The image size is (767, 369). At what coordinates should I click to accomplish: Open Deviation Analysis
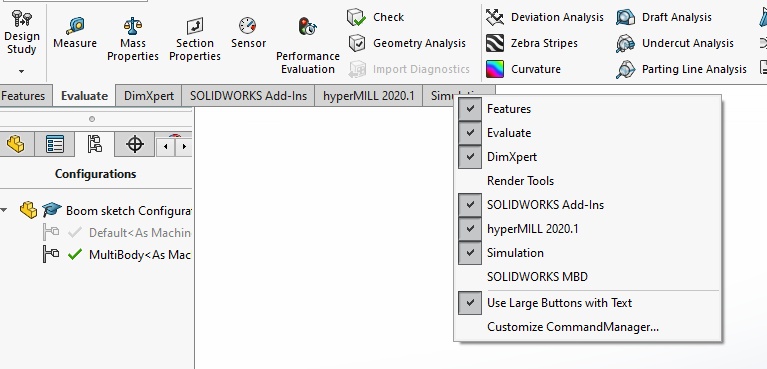coord(544,17)
